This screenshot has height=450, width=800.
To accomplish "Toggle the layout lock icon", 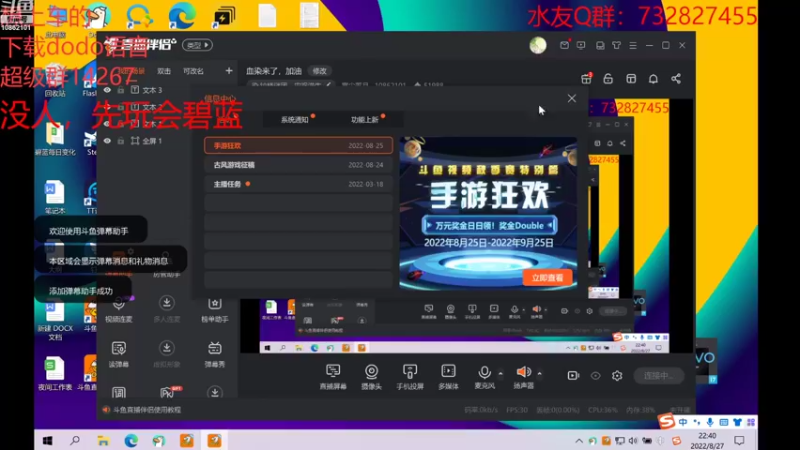I will (x=608, y=79).
